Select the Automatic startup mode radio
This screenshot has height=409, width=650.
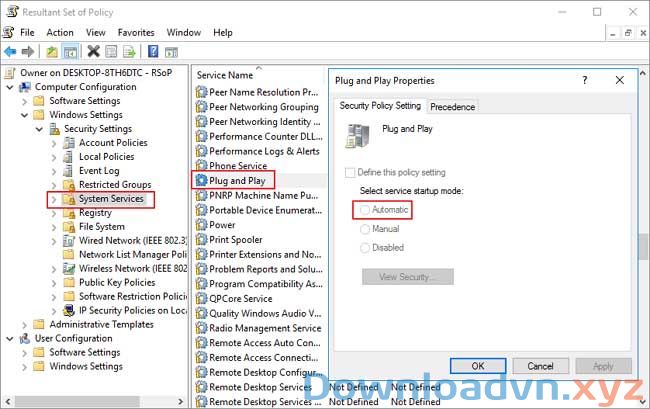point(365,210)
